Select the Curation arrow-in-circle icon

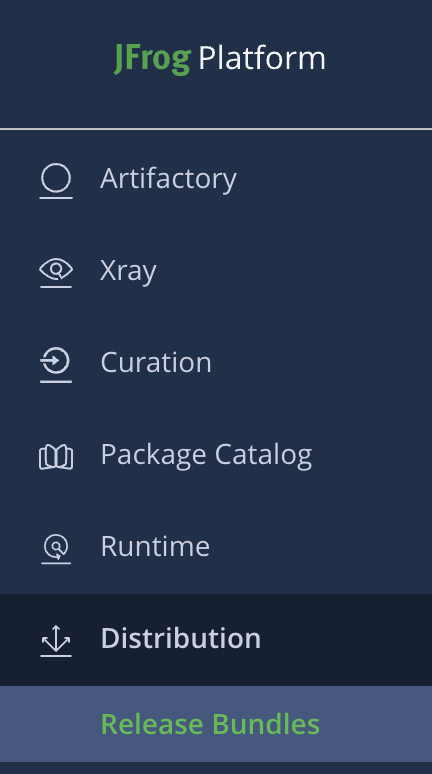[56, 365]
